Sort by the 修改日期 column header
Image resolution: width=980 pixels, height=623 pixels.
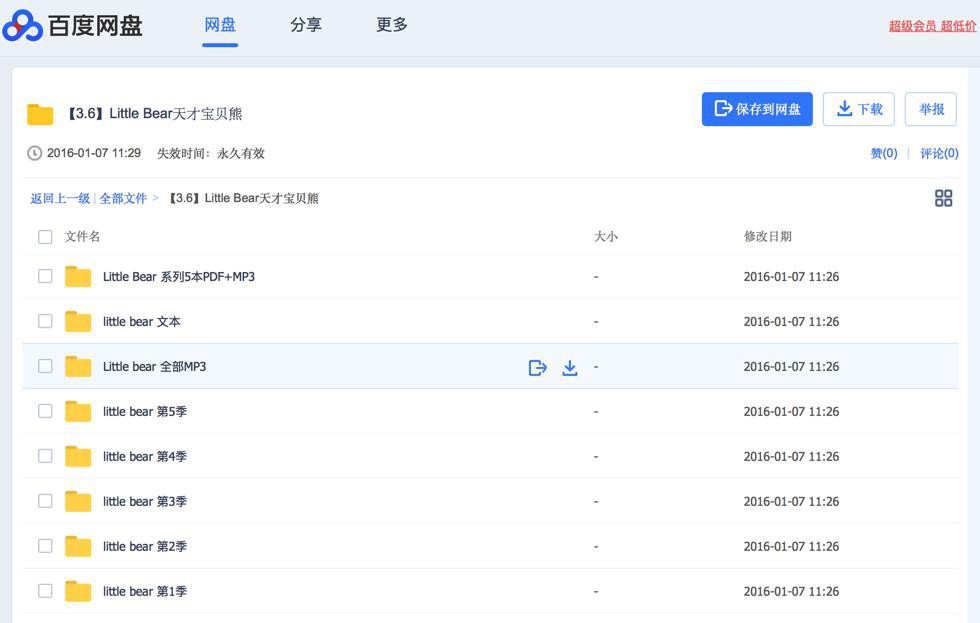pos(768,237)
